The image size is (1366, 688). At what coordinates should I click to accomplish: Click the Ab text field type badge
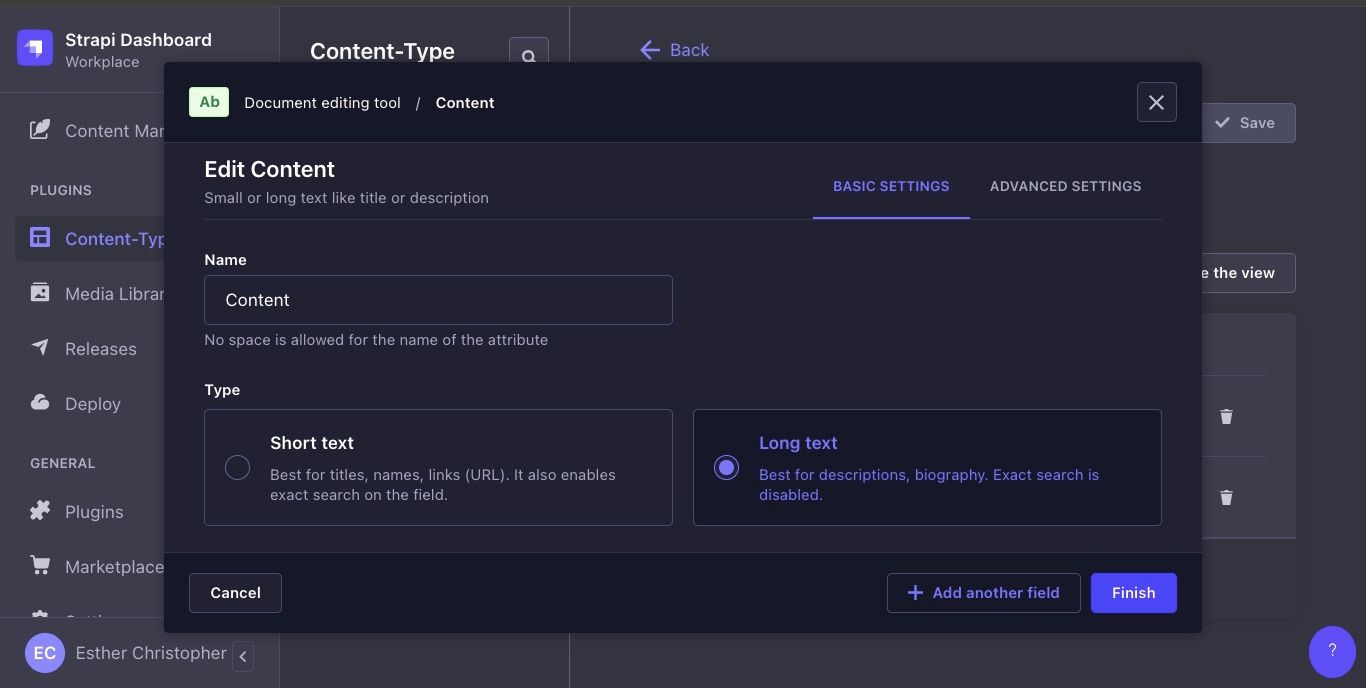[x=209, y=102]
